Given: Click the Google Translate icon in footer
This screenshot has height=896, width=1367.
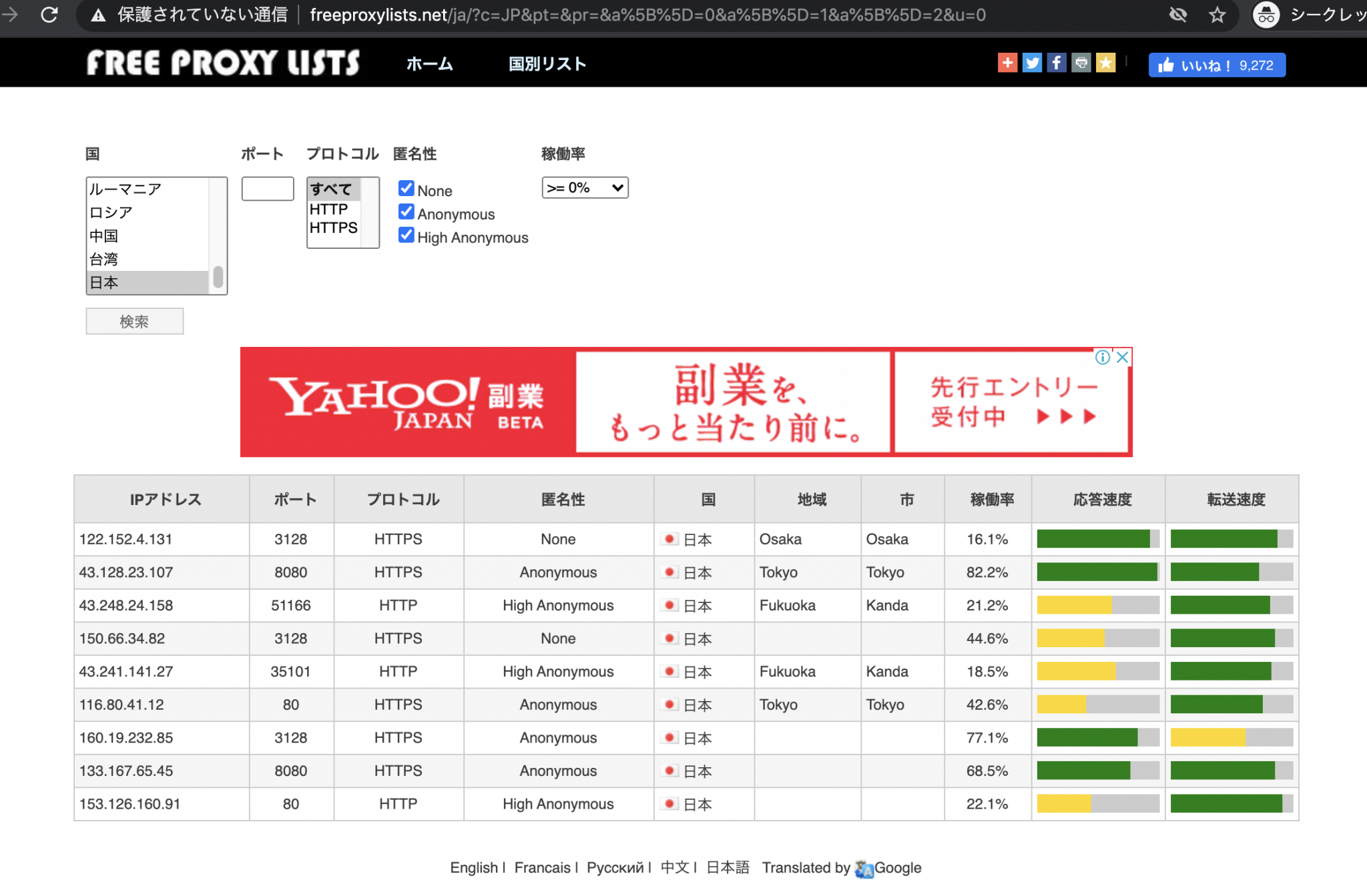Looking at the screenshot, I should pyautogui.click(x=864, y=869).
